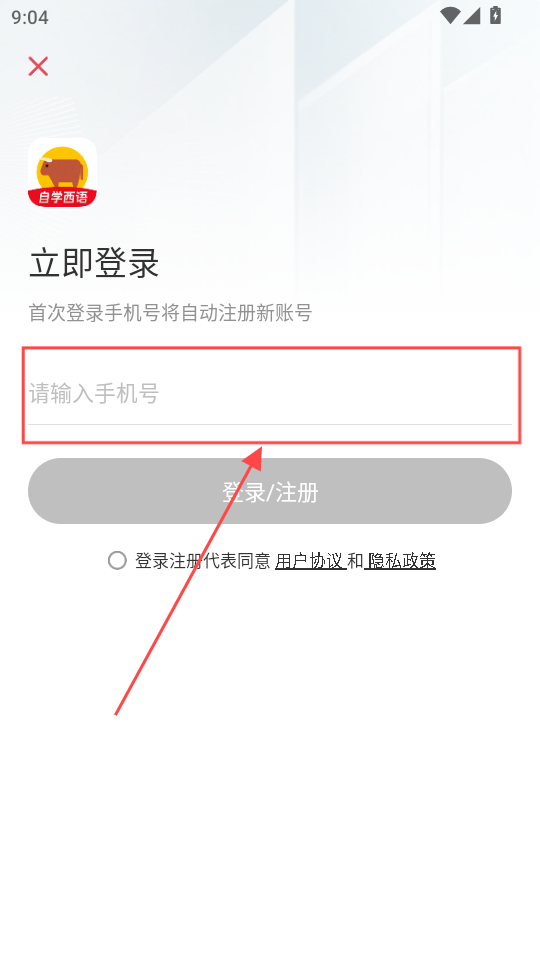Viewport: 540px width, 960px height.
Task: Tap the battery charging icon
Action: coord(495,15)
